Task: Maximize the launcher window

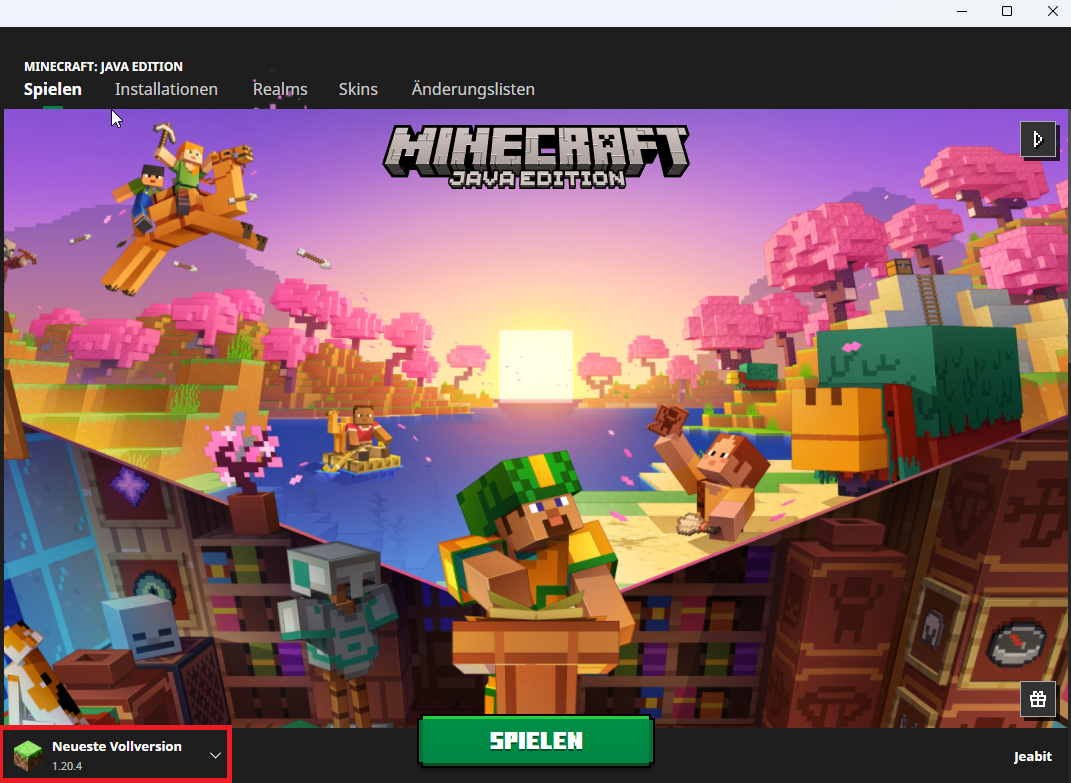Action: click(1007, 12)
